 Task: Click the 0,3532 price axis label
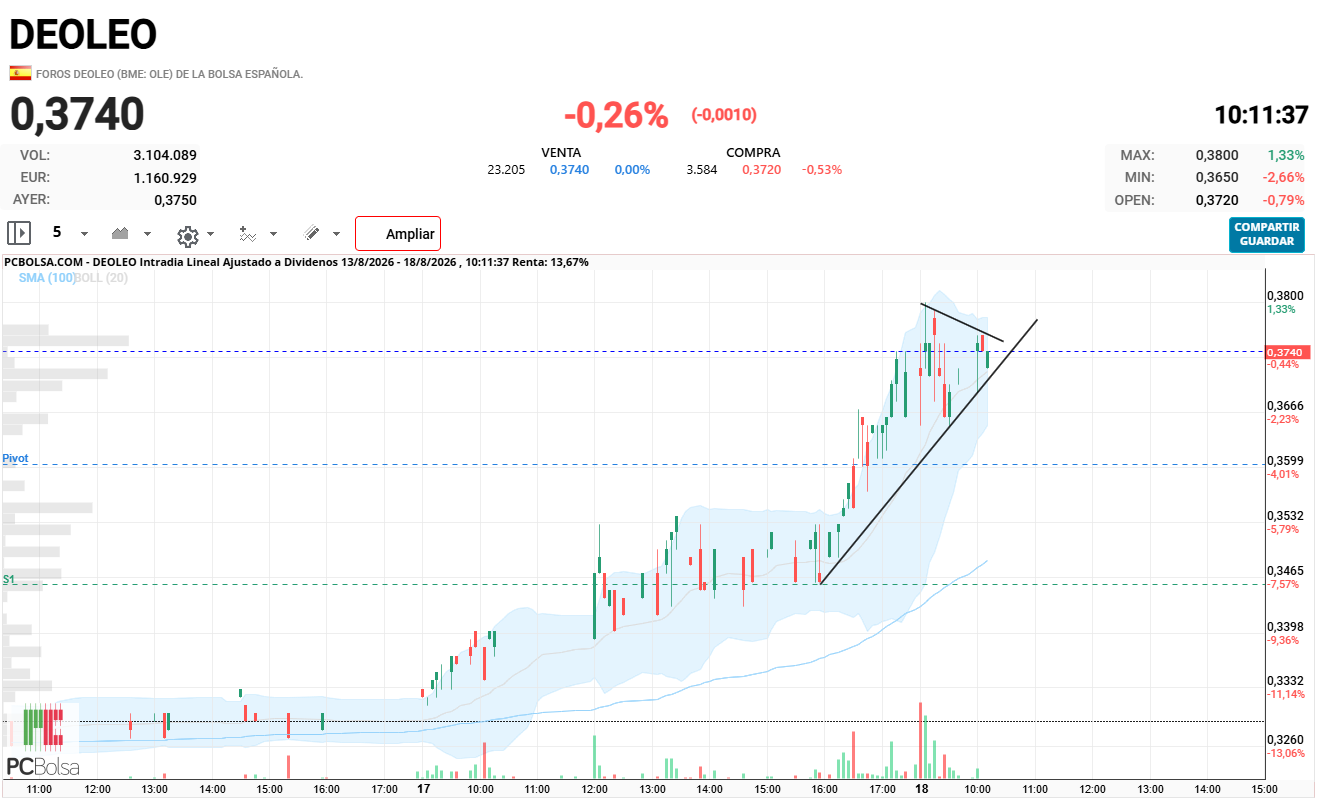coord(1285,515)
